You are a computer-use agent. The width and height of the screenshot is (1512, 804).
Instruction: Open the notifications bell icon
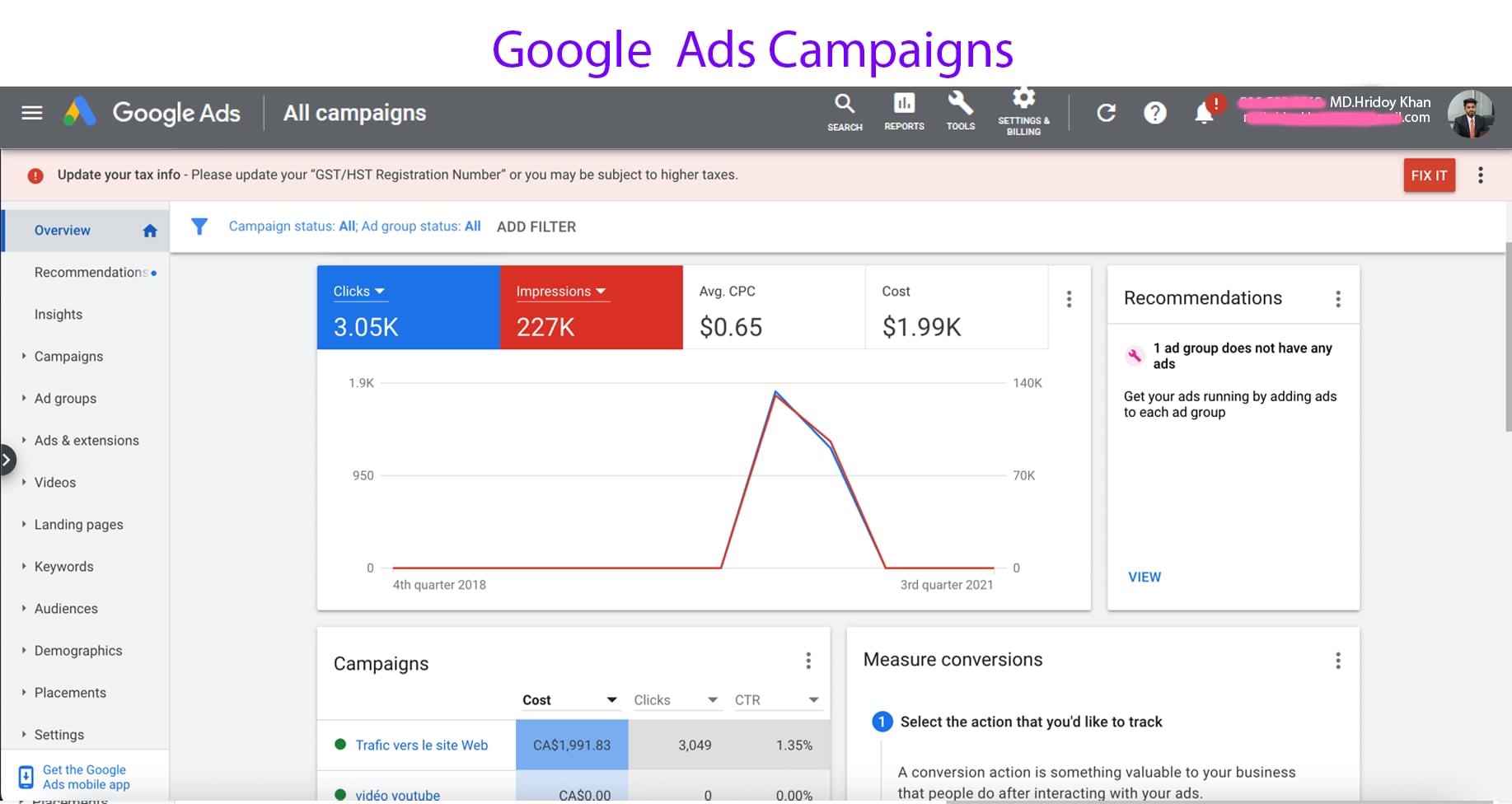tap(1205, 112)
